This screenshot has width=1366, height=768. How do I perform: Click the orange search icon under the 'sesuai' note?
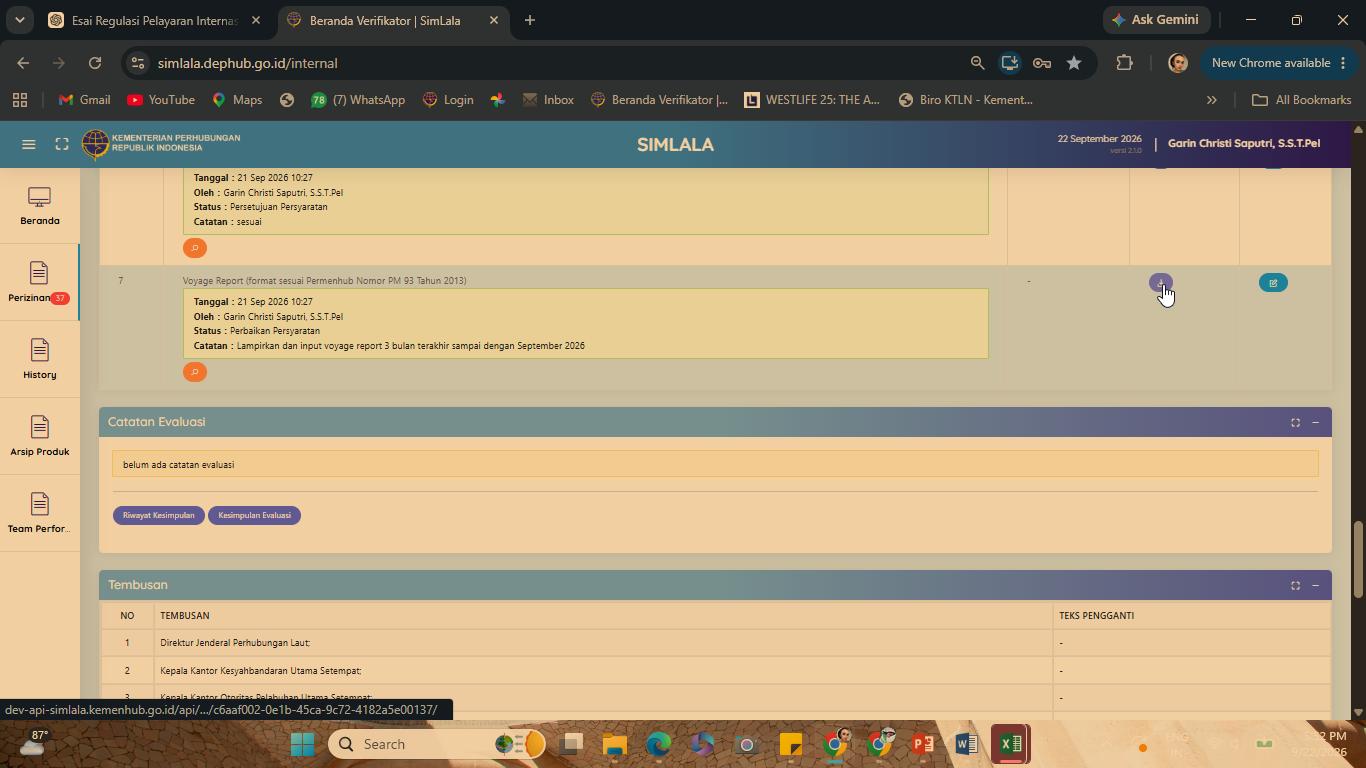tap(195, 248)
